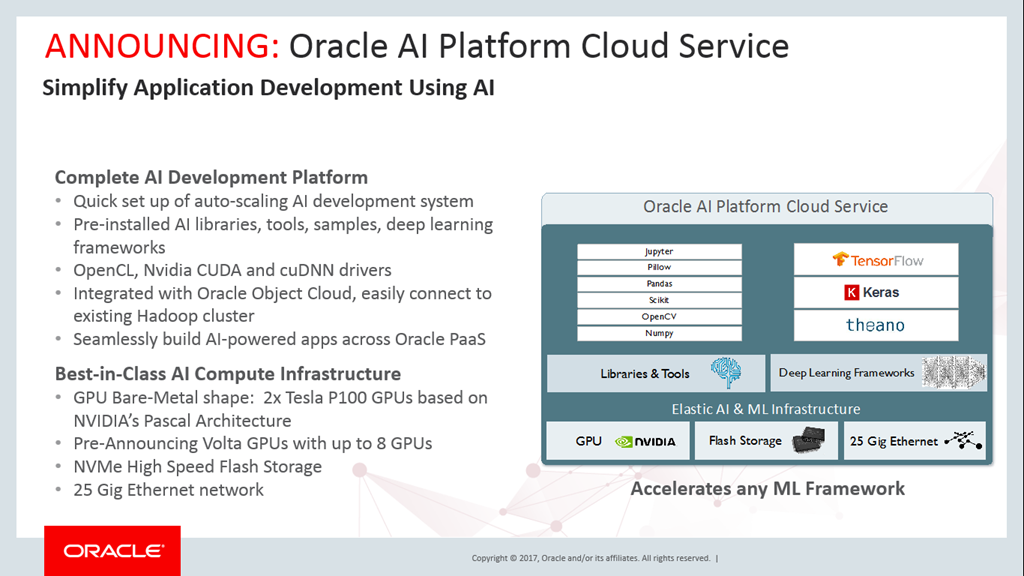Screen dimensions: 1024x576
Task: Click the Oracle AI Platform Cloud Service diagram header
Action: [766, 207]
